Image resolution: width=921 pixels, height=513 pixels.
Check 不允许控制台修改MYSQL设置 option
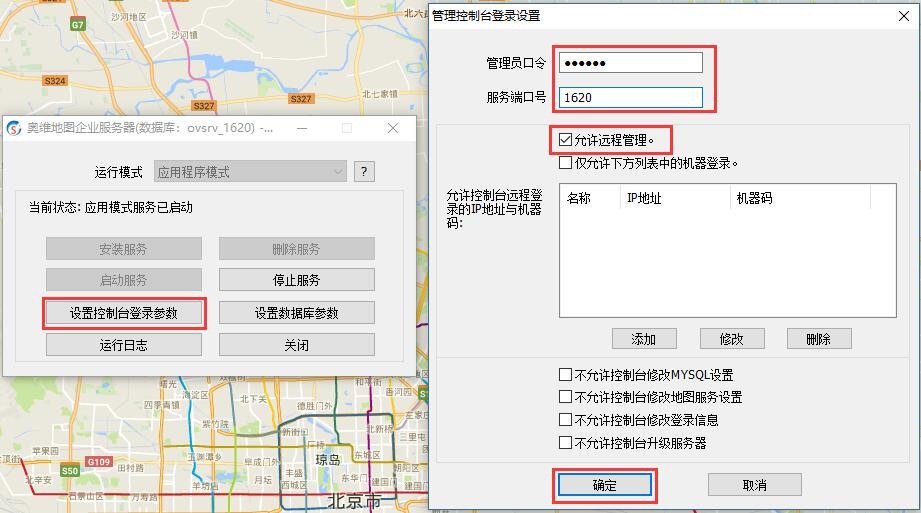click(x=566, y=375)
